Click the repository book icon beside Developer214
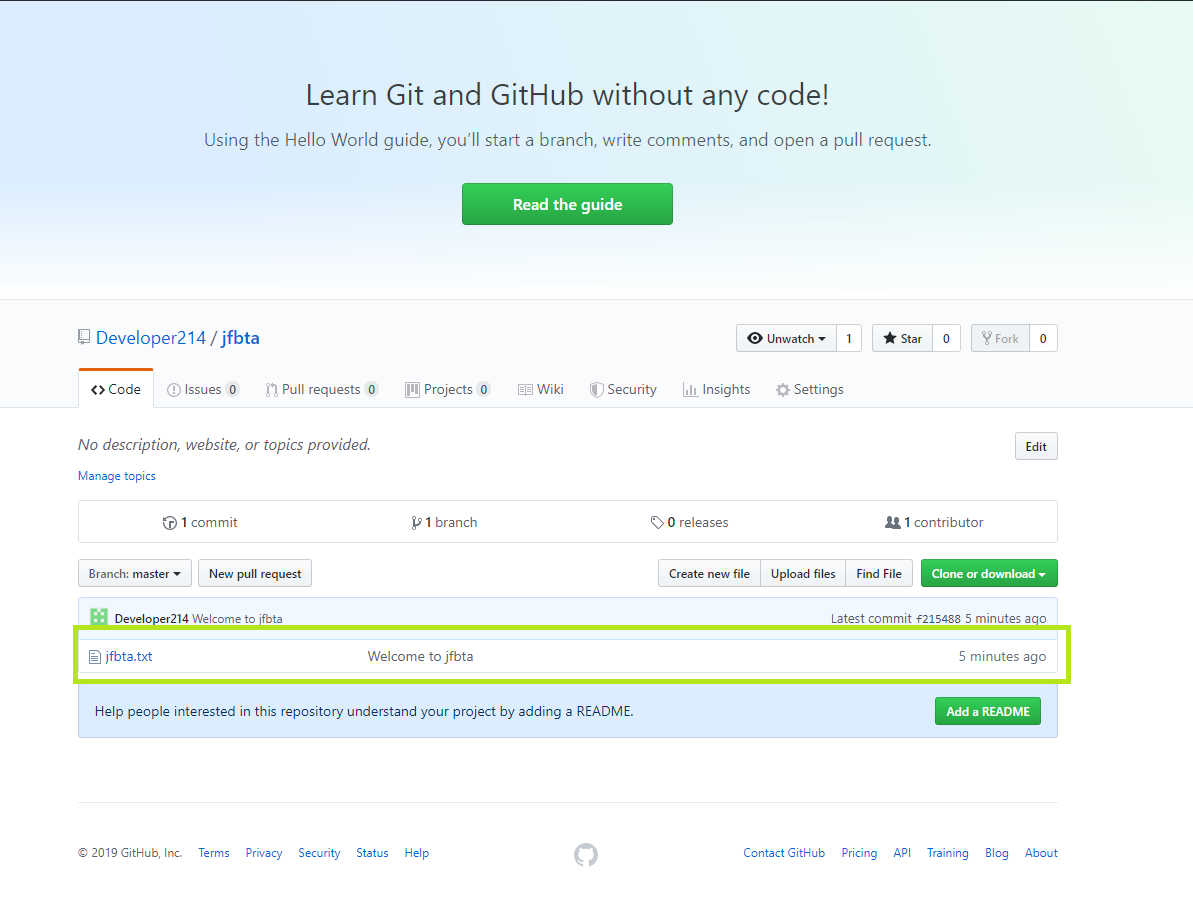Screen dimensions: 1193x901 (84, 337)
